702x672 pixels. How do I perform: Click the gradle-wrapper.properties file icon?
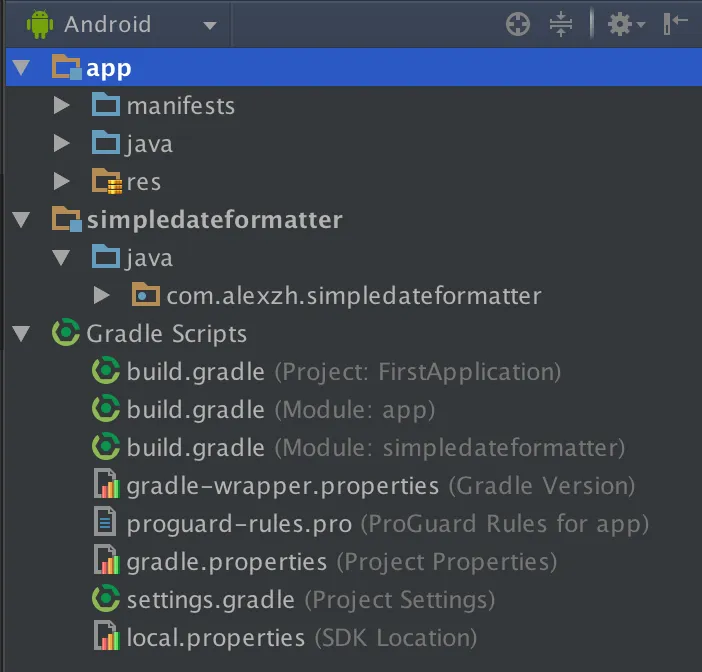click(107, 484)
